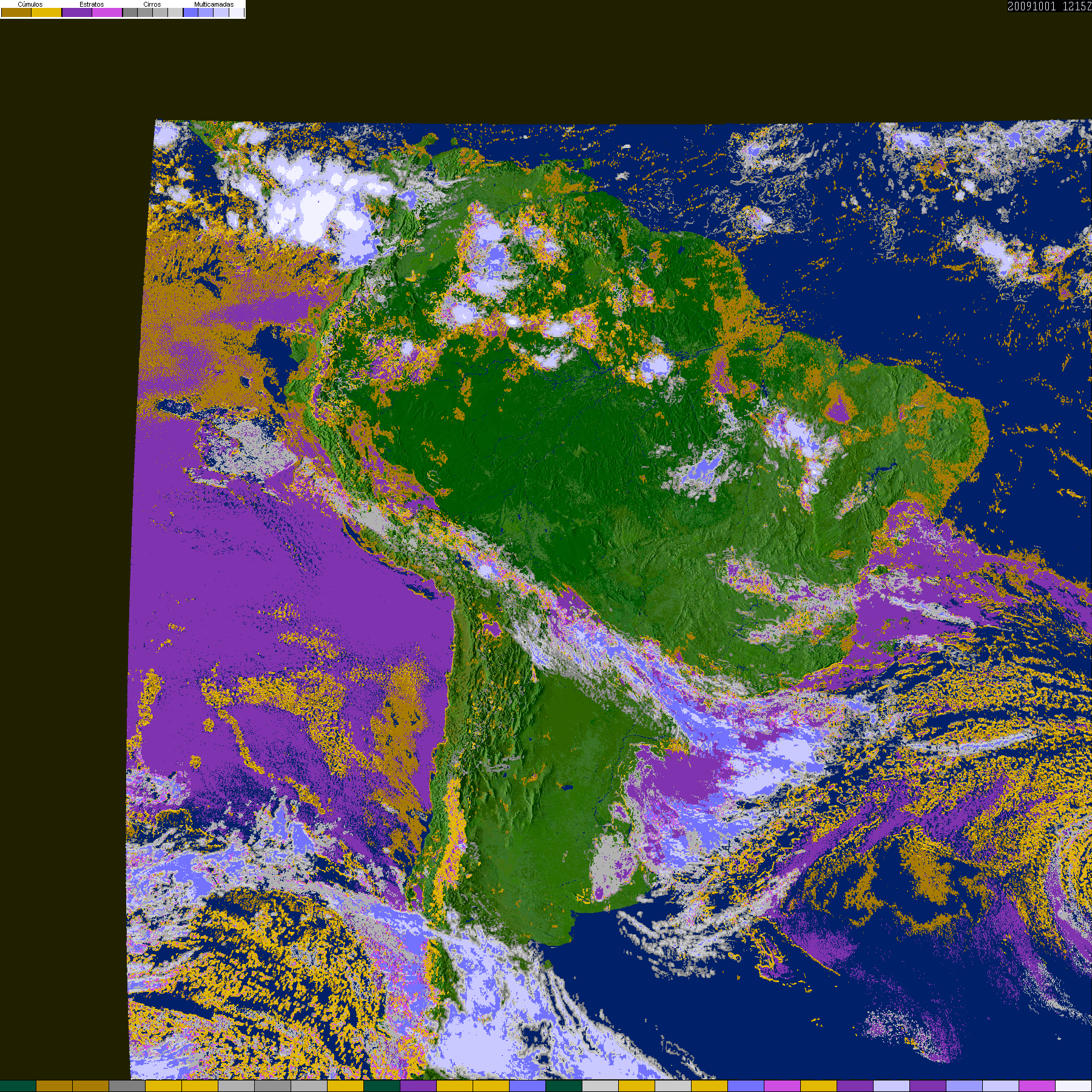
Task: Click the Estratos legend label
Action: click(92, 4)
